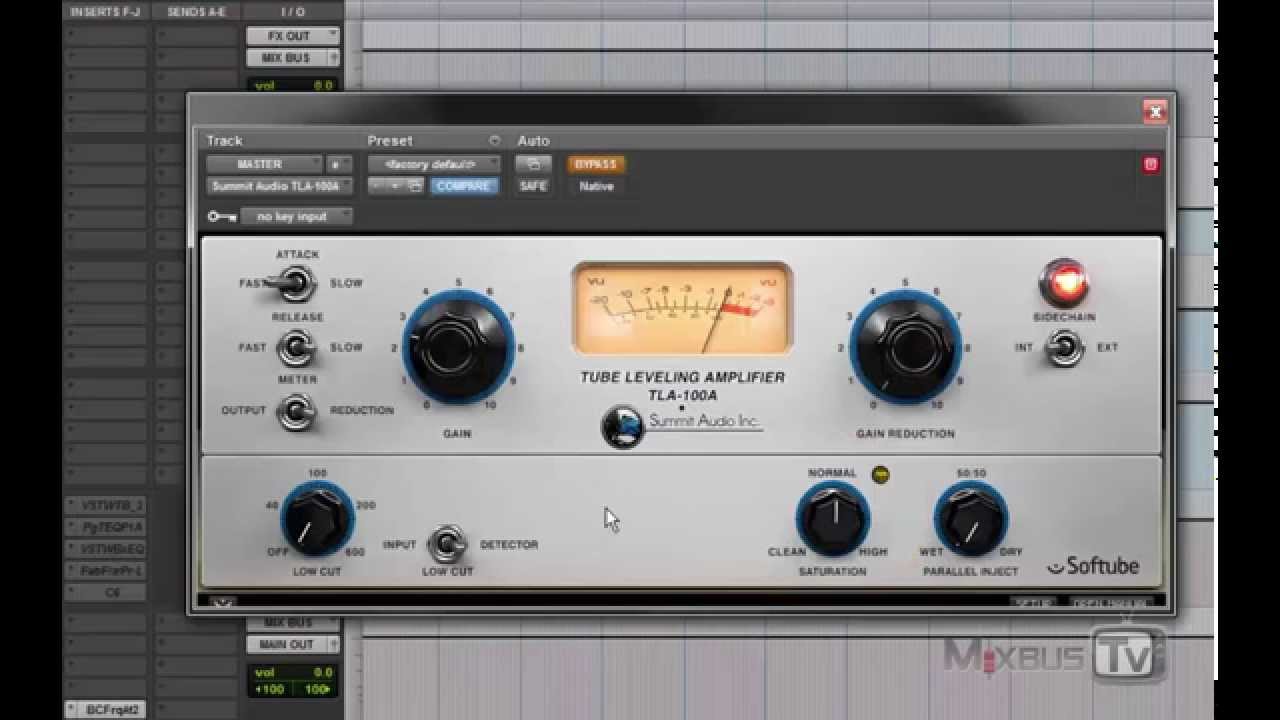Open factory default preset dropdown
Screen dimensions: 1280x720
434,164
